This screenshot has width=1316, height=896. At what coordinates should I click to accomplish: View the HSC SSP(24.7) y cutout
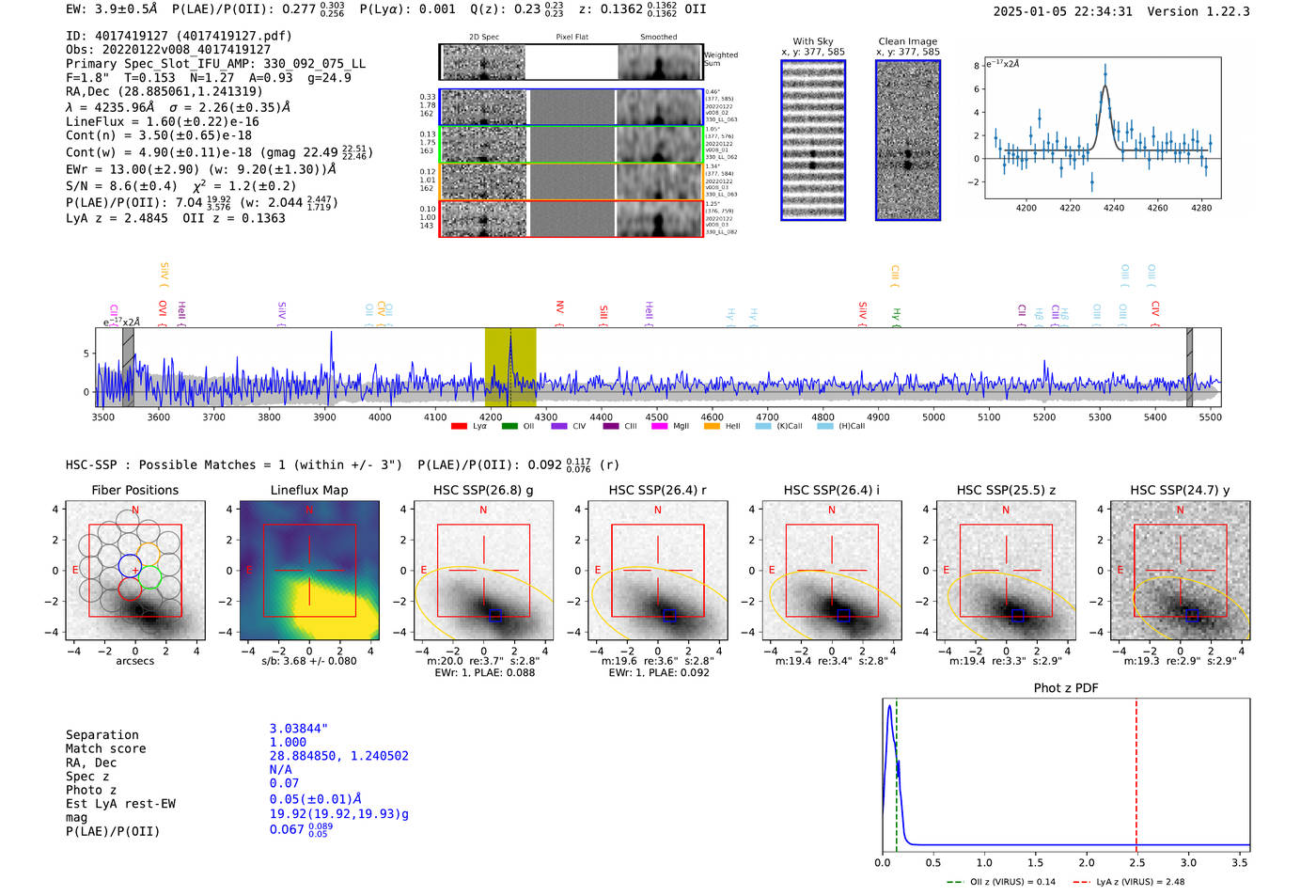[1181, 571]
